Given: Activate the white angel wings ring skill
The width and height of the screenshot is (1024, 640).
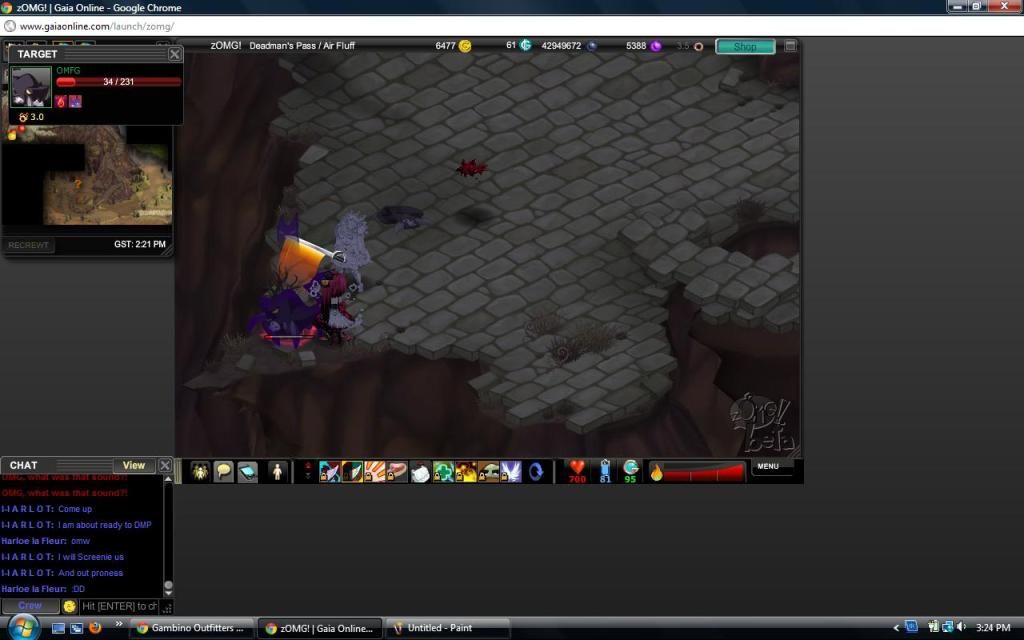Looking at the screenshot, I should (511, 472).
